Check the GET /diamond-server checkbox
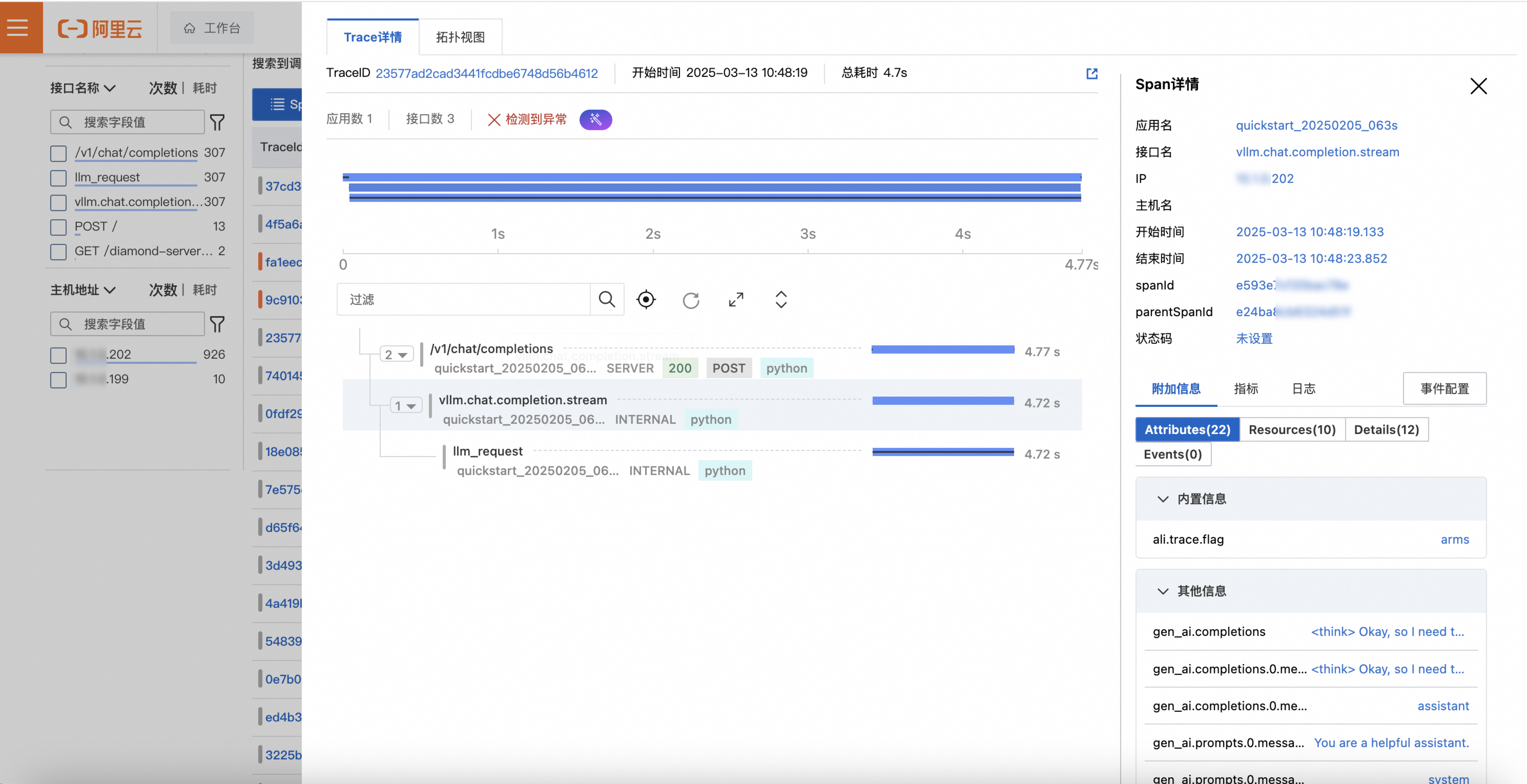This screenshot has height=784, width=1527. [x=58, y=251]
